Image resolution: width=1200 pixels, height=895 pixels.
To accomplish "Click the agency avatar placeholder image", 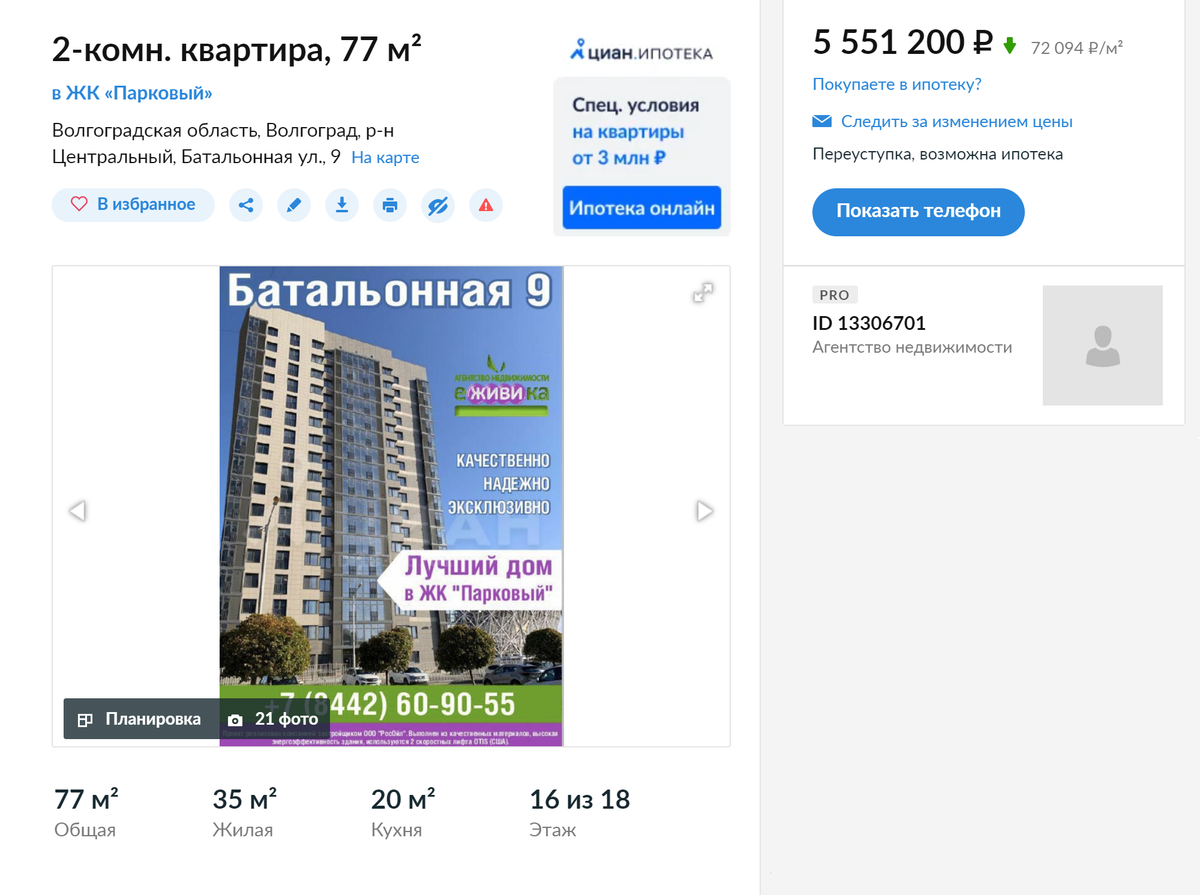I will (x=1102, y=345).
